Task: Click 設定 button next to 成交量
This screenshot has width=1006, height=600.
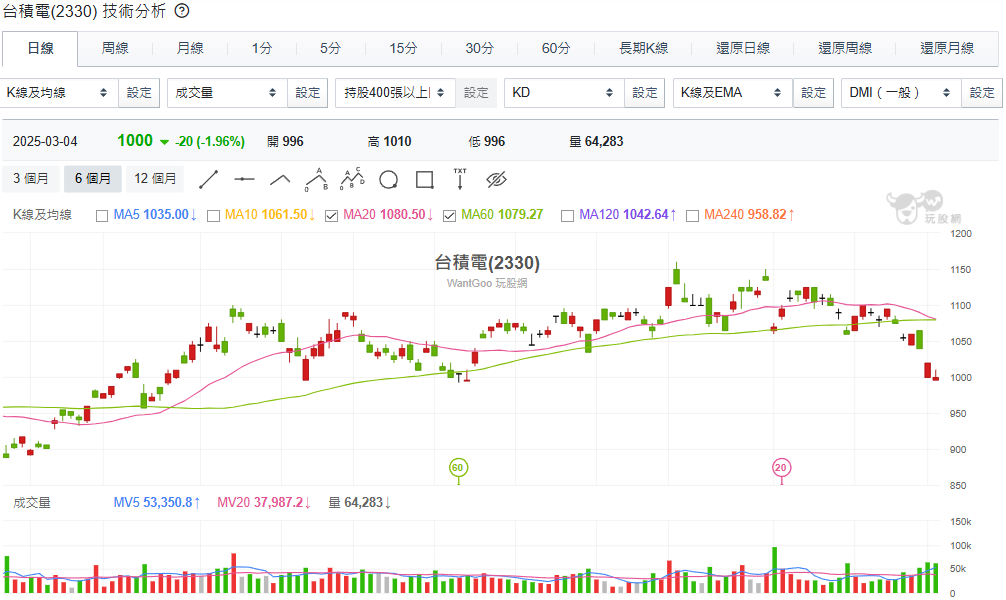Action: 307,93
